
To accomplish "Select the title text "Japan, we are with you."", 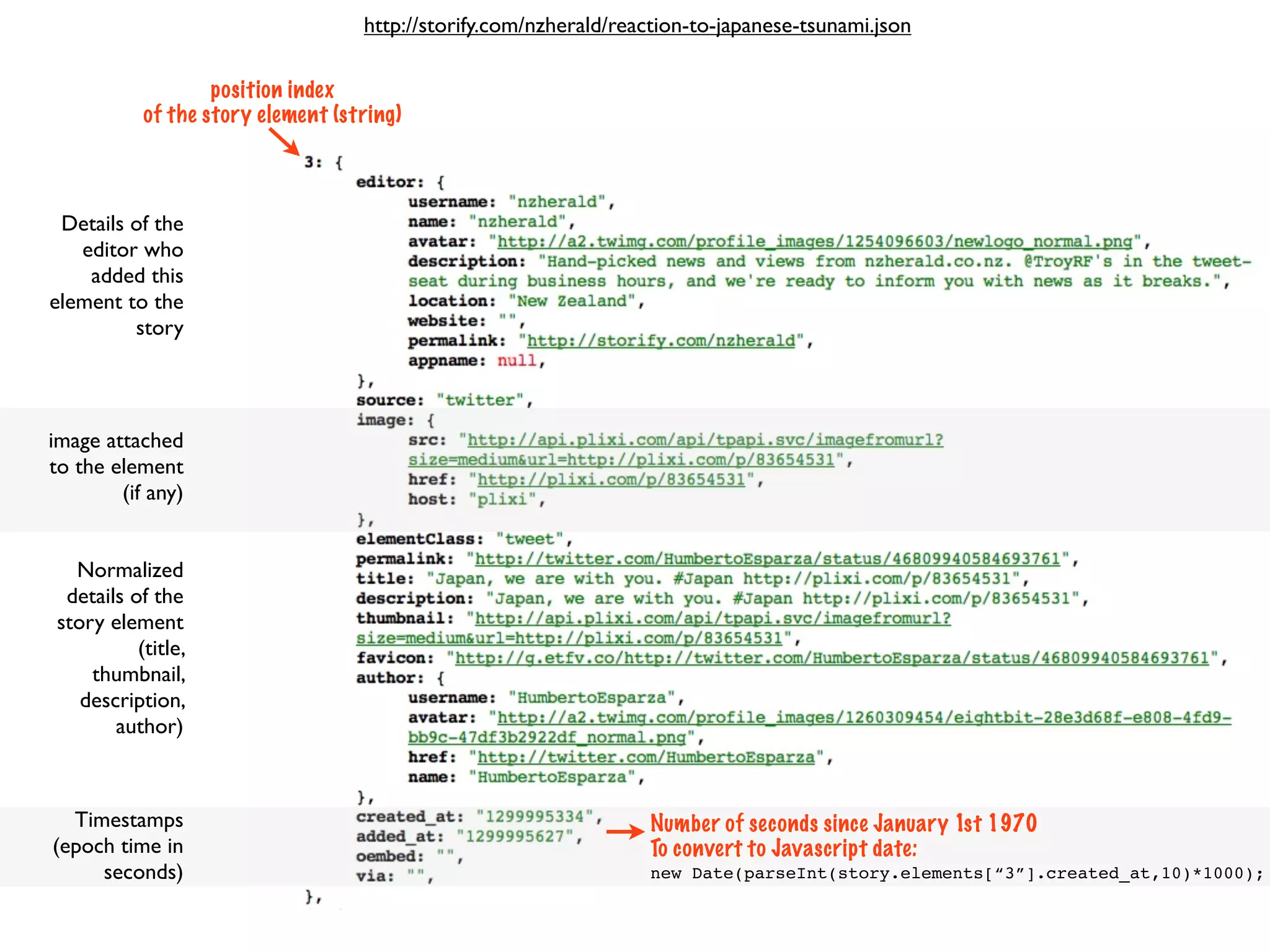I will coord(546,578).
